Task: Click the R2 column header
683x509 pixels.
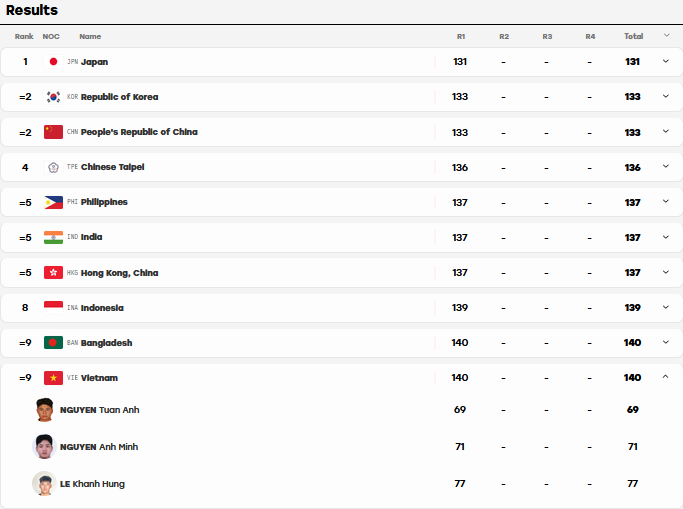Action: point(504,37)
